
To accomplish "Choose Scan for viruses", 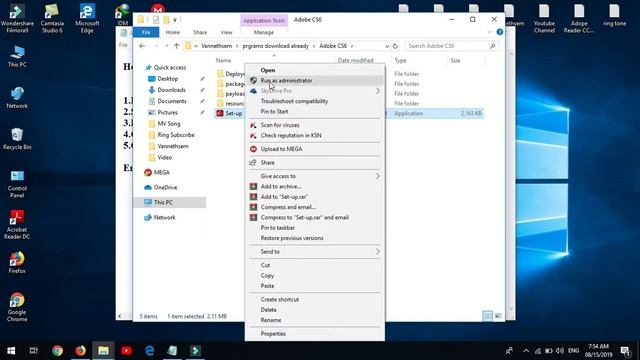I will point(315,125).
